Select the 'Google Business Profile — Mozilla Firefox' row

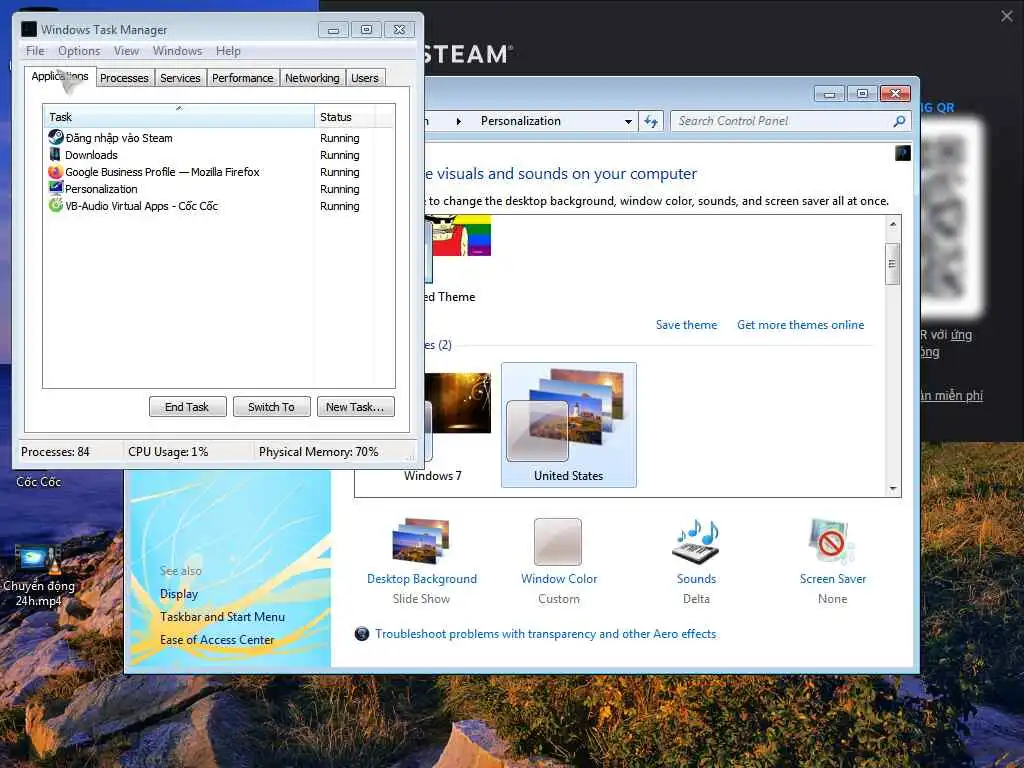tap(219, 172)
